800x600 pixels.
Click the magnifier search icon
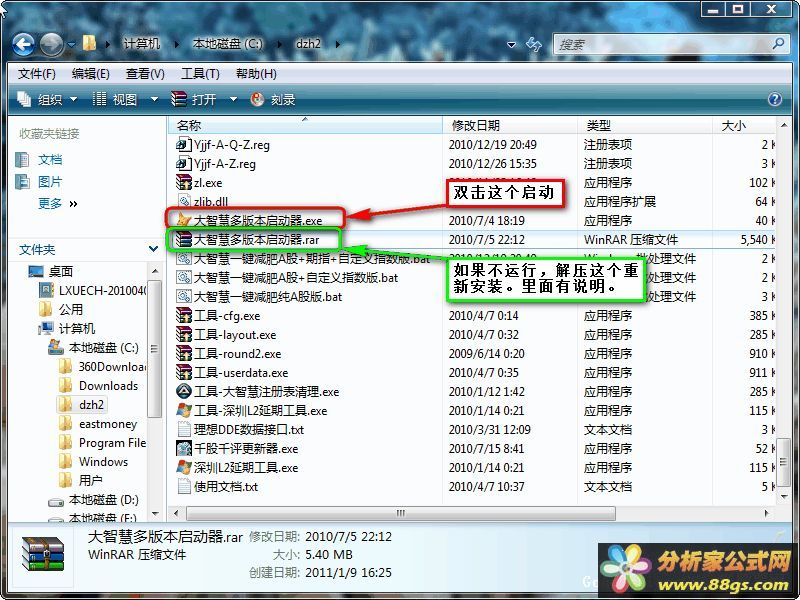point(779,44)
